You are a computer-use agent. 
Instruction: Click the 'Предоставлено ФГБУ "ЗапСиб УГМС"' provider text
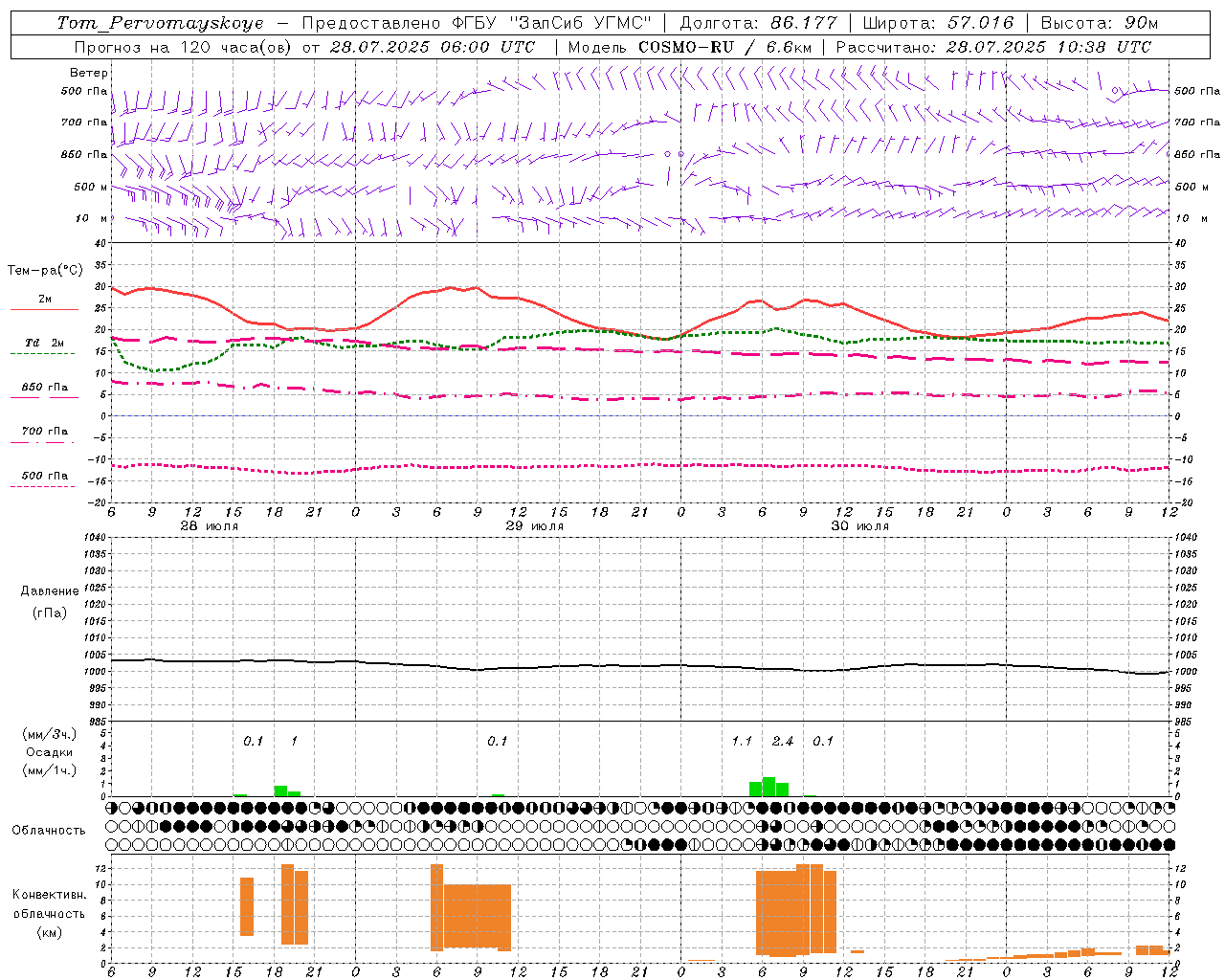tap(477, 23)
